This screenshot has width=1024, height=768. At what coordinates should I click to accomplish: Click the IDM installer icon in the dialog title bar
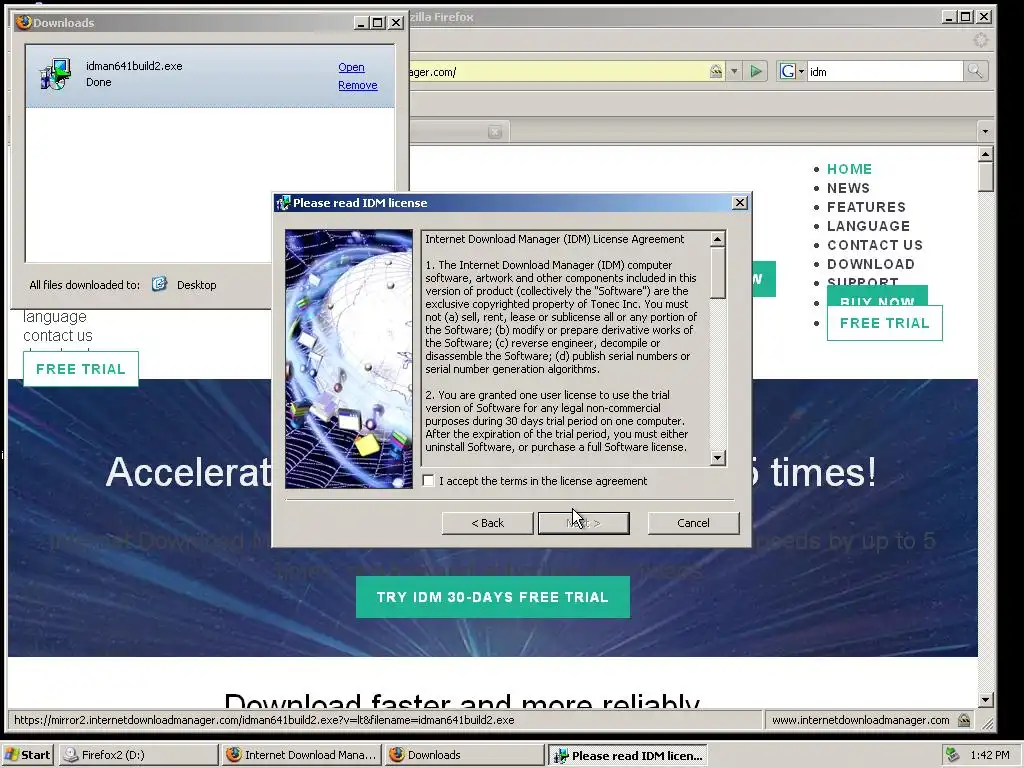pos(283,203)
